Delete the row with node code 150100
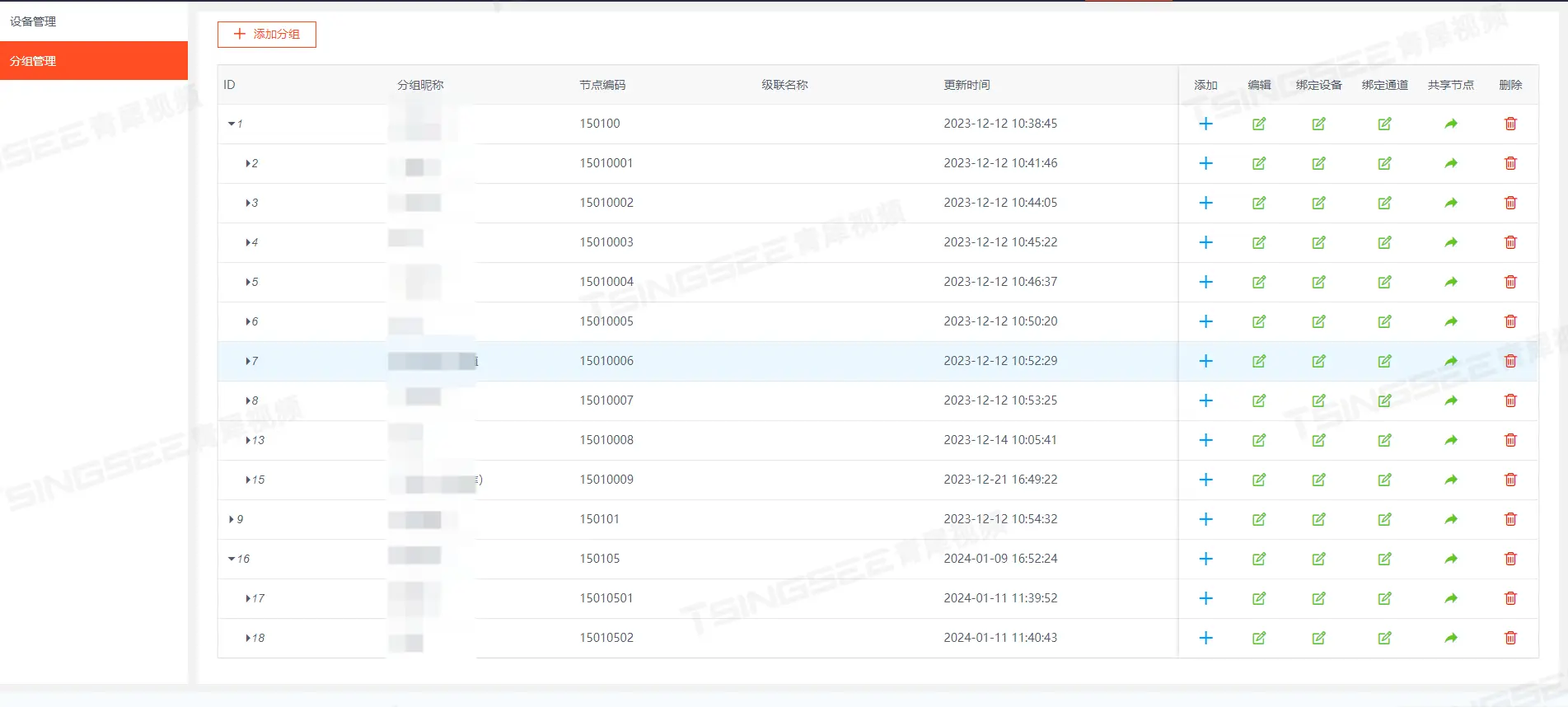 1510,124
